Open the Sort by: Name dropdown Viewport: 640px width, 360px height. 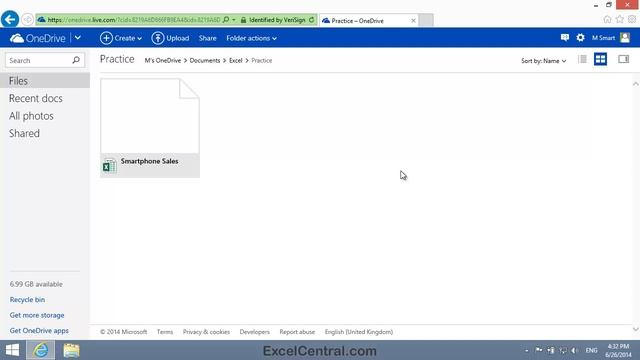pyautogui.click(x=543, y=61)
